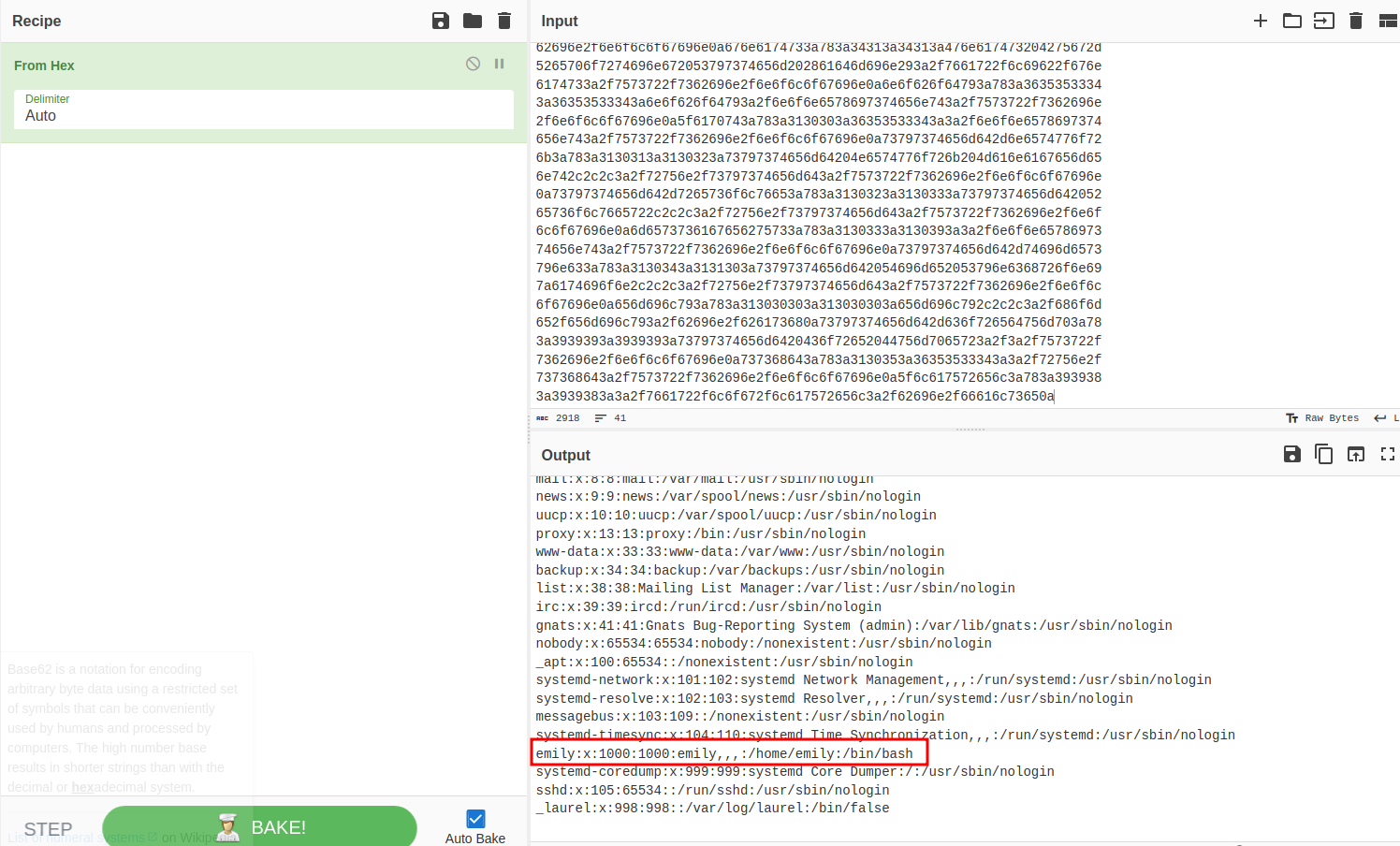
Task: Click the nobody:x:65534 output line
Action: tap(764, 644)
